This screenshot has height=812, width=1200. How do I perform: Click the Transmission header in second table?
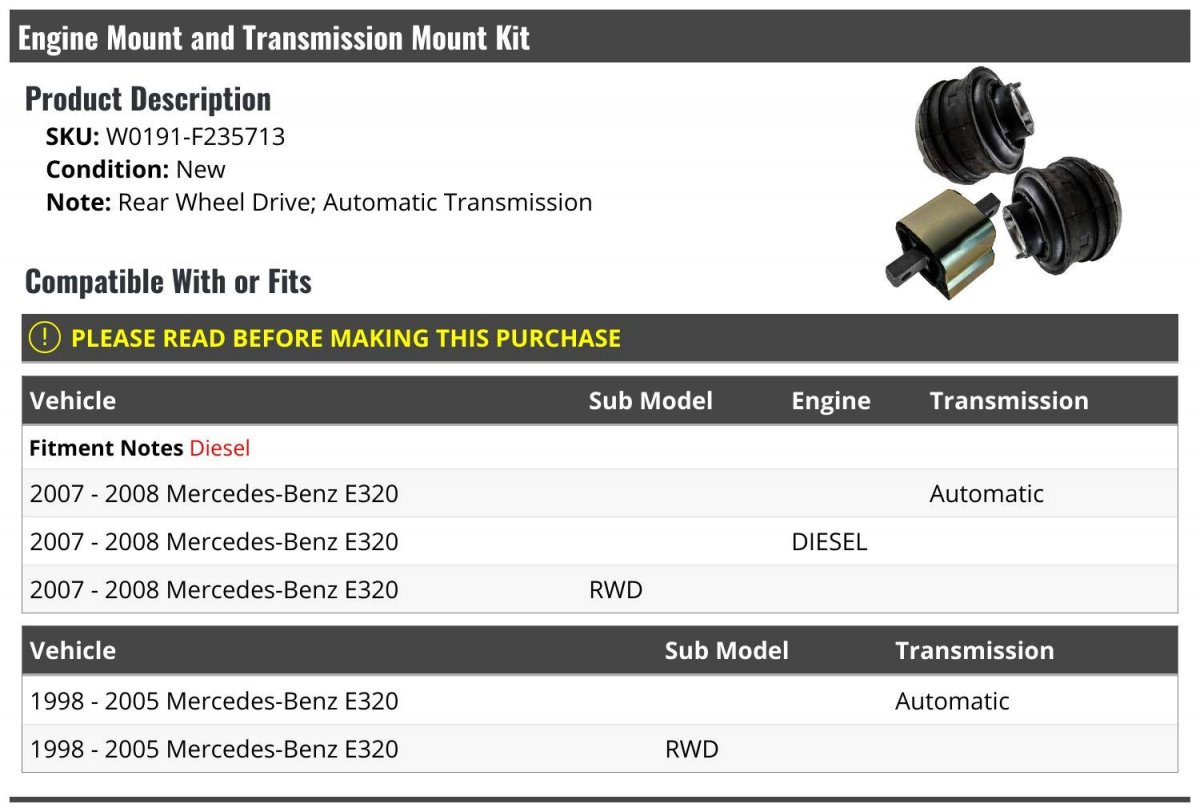[x=974, y=651]
